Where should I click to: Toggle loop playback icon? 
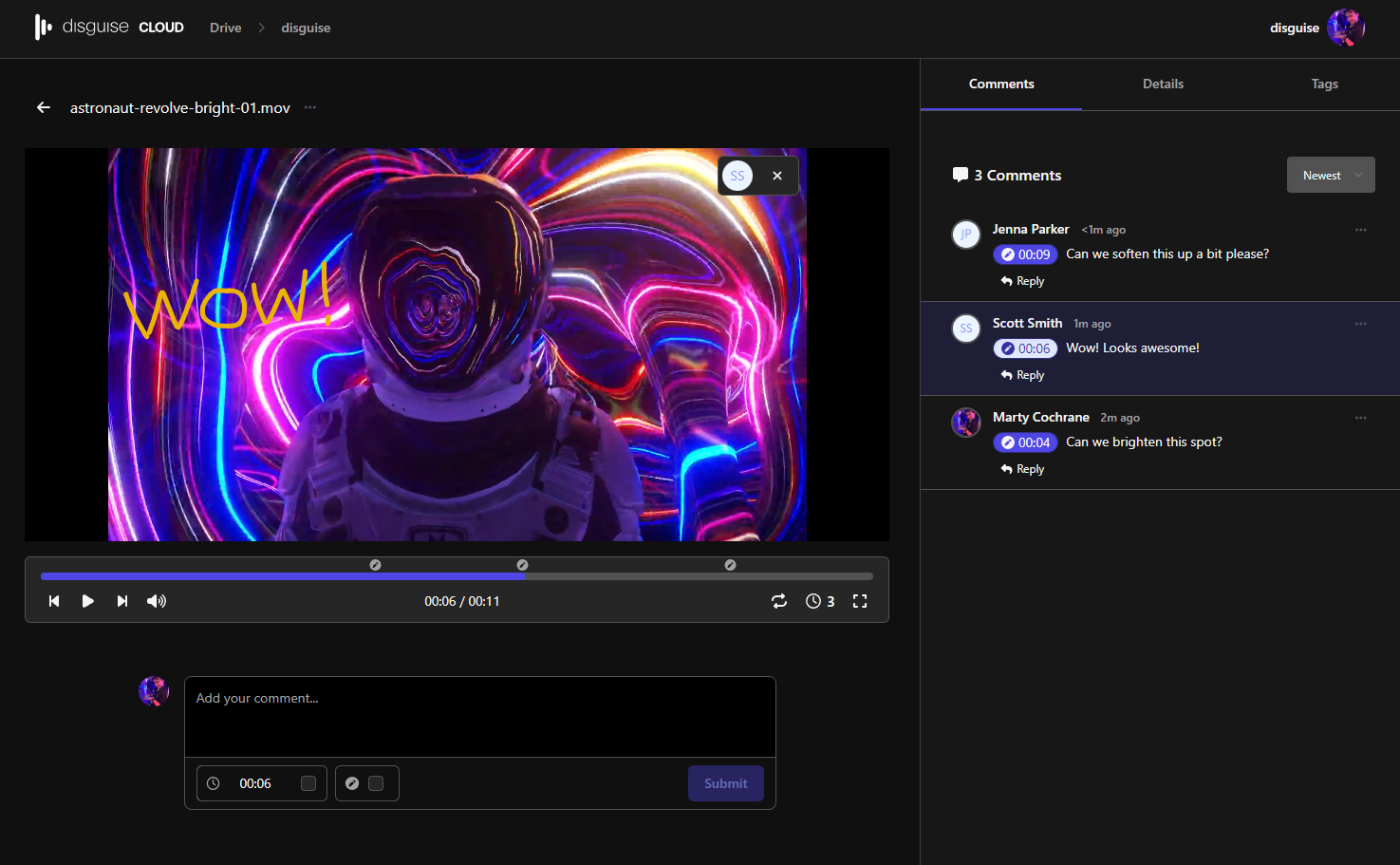[779, 601]
